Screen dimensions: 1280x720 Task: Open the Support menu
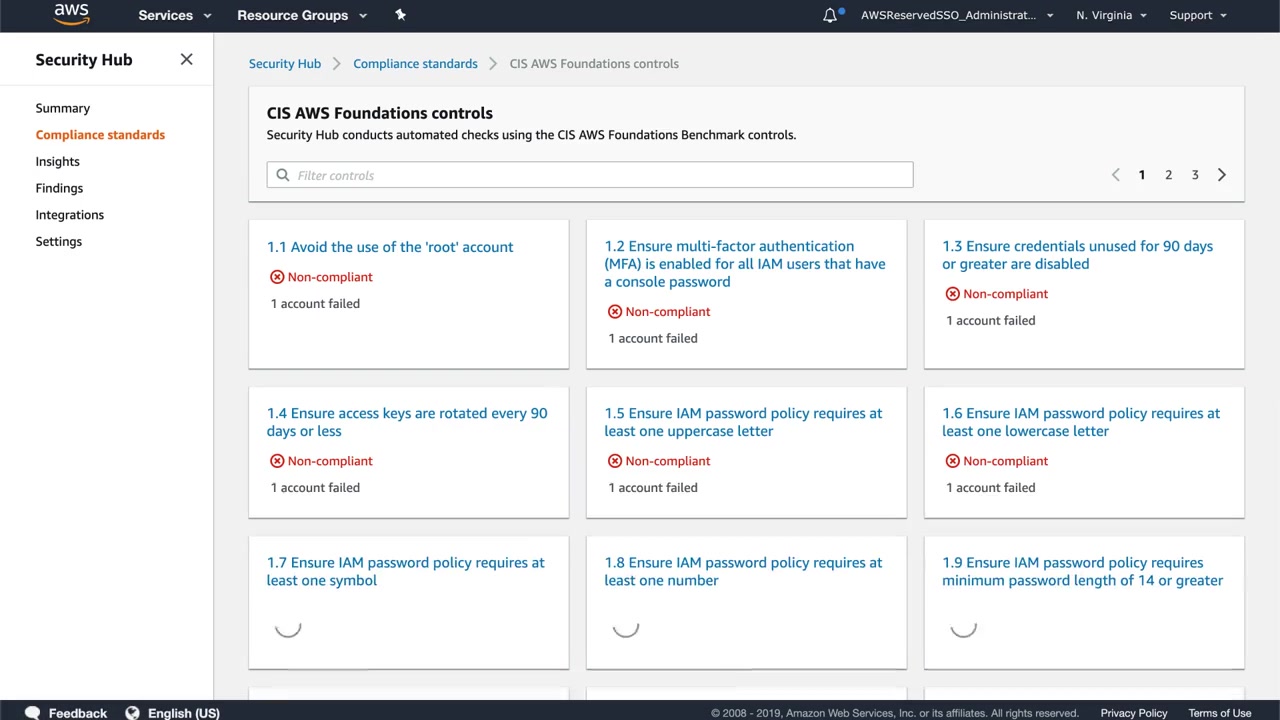click(x=1197, y=15)
